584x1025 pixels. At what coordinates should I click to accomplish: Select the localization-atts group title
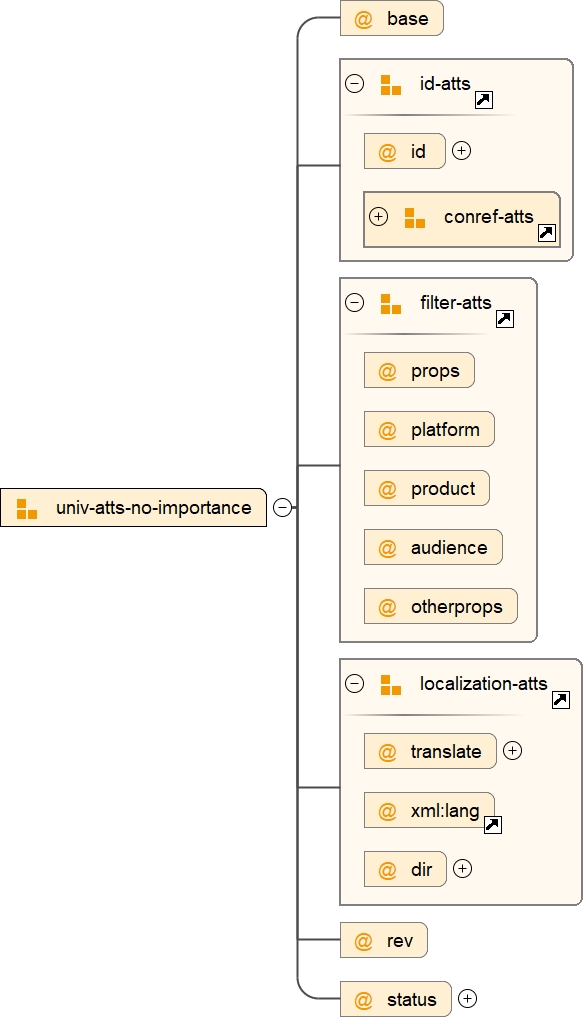coord(483,684)
